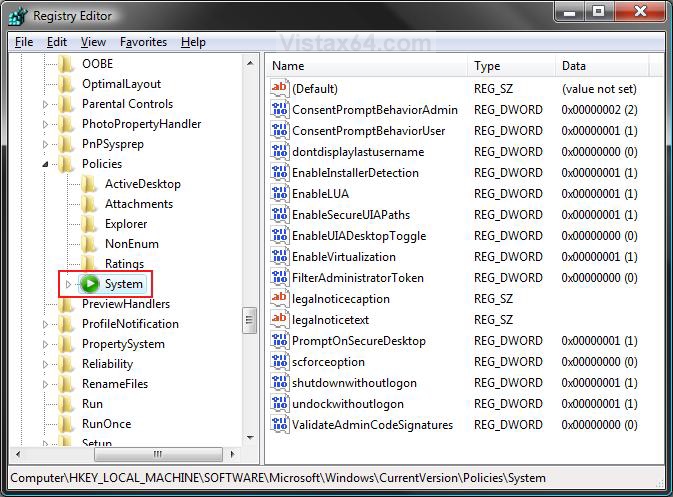Click the EnableLUA DWORD value icon

point(280,194)
